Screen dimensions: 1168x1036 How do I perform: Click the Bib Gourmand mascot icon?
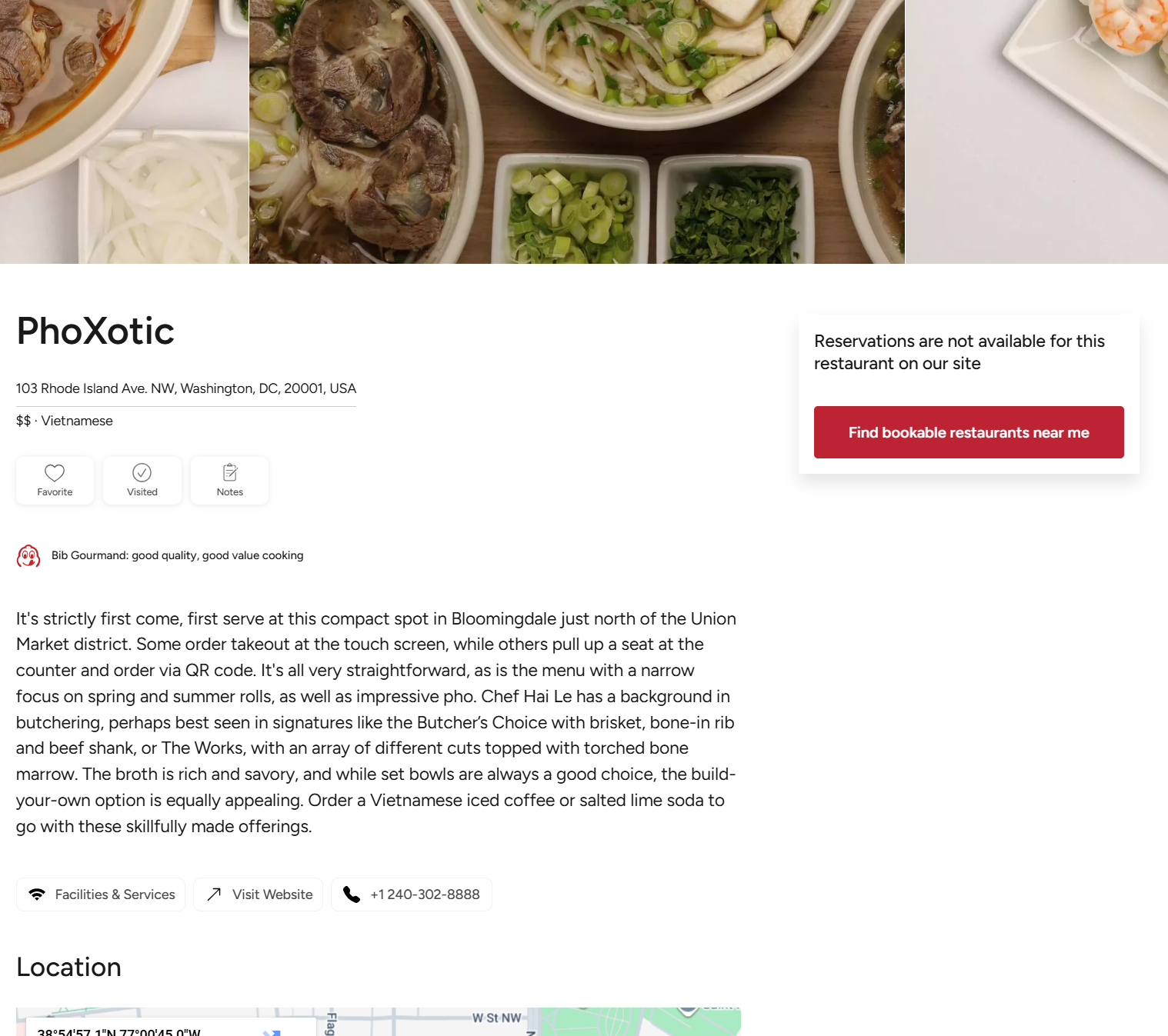click(x=28, y=556)
